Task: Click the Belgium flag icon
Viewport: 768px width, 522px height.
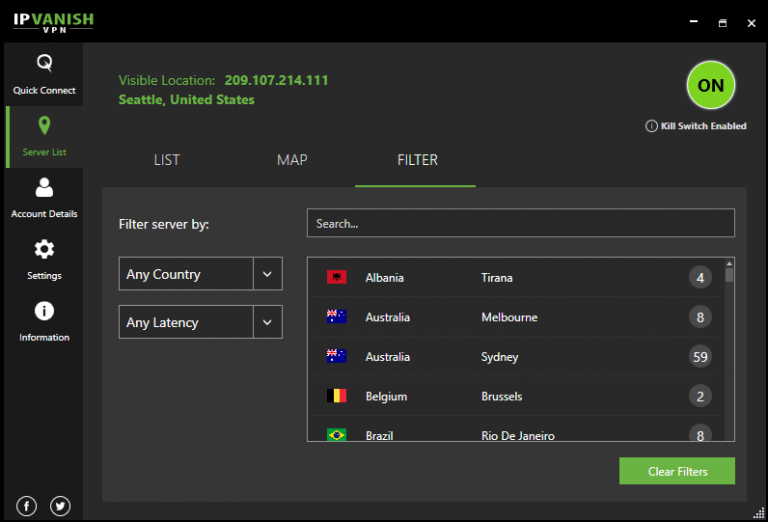Action: [336, 396]
